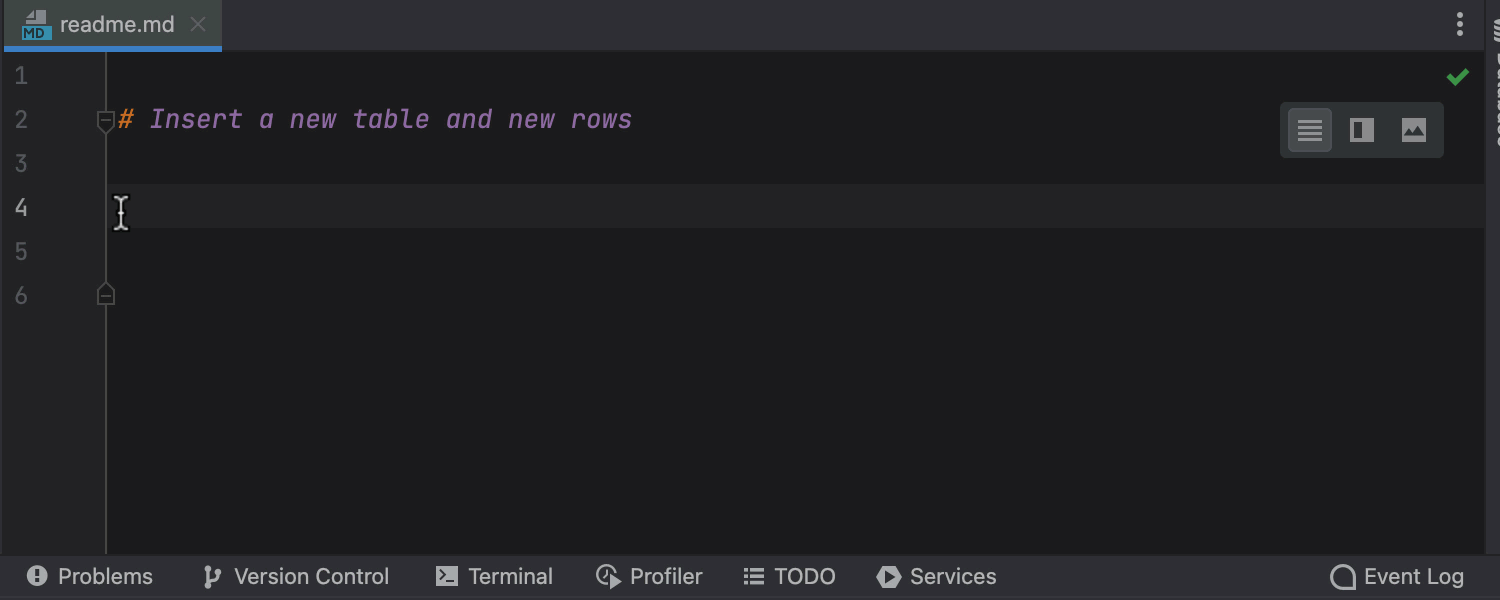This screenshot has height=600, width=1500.
Task: Switch to preview-only view mode
Action: (1414, 130)
